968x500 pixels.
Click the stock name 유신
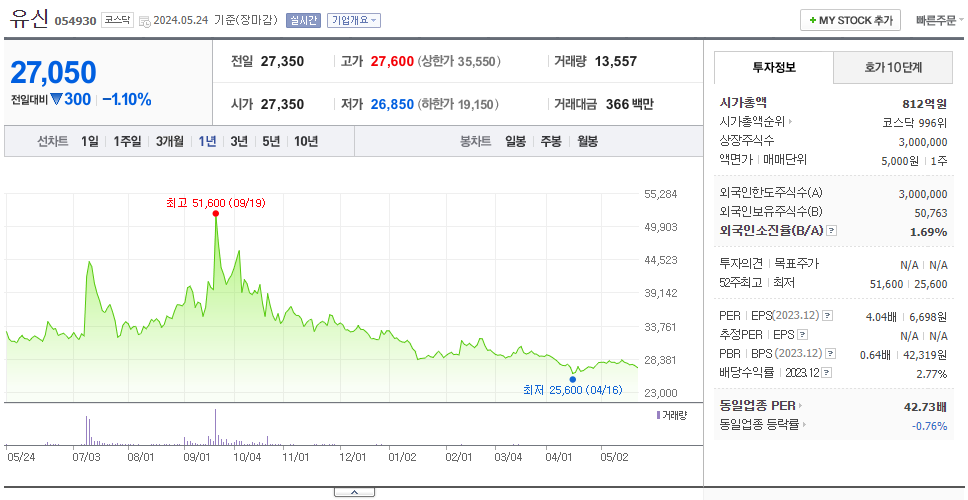(29, 19)
